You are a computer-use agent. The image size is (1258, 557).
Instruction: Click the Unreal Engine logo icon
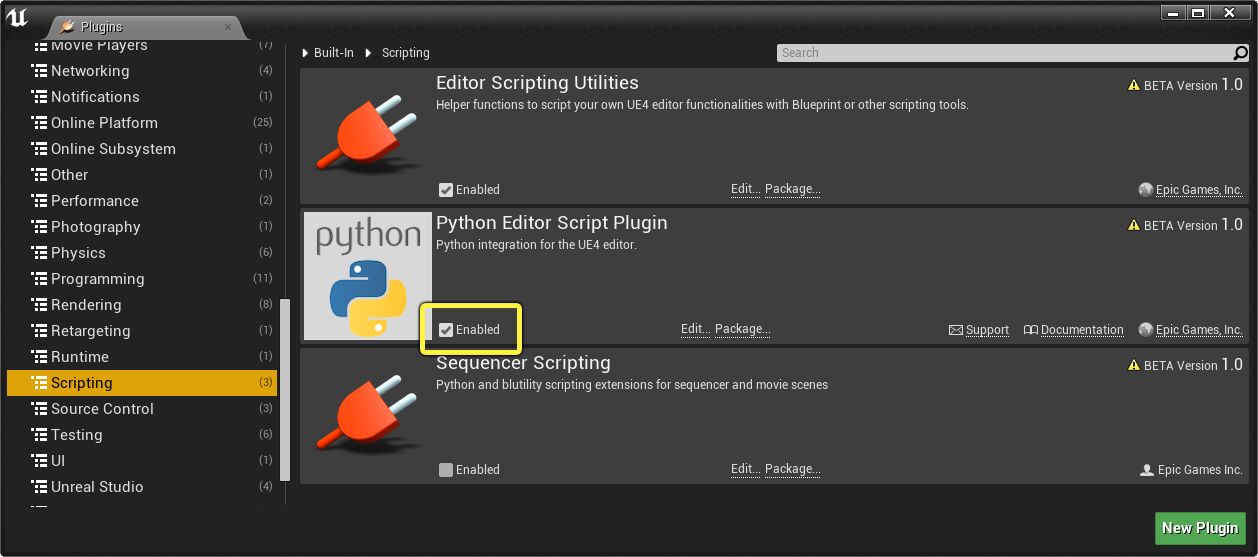coord(19,19)
